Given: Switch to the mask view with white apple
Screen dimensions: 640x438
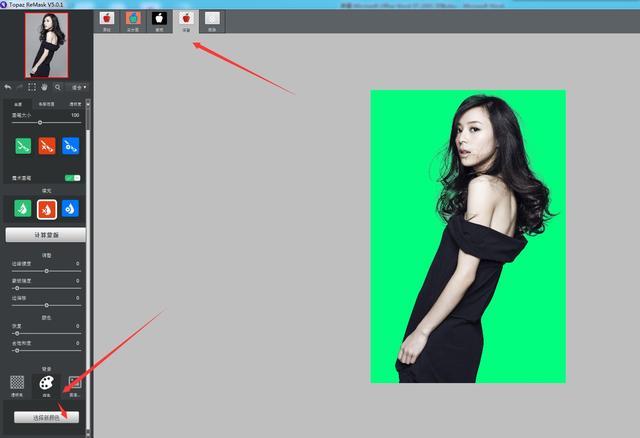Looking at the screenshot, I should 159,21.
